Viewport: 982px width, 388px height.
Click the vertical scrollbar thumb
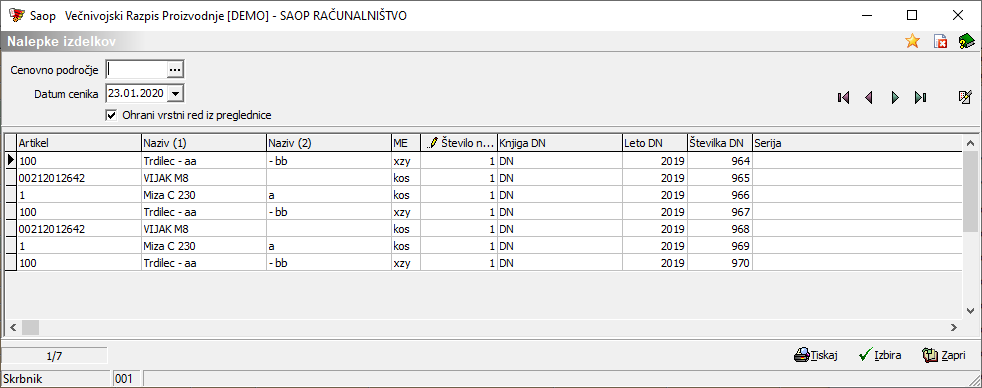coord(970,190)
